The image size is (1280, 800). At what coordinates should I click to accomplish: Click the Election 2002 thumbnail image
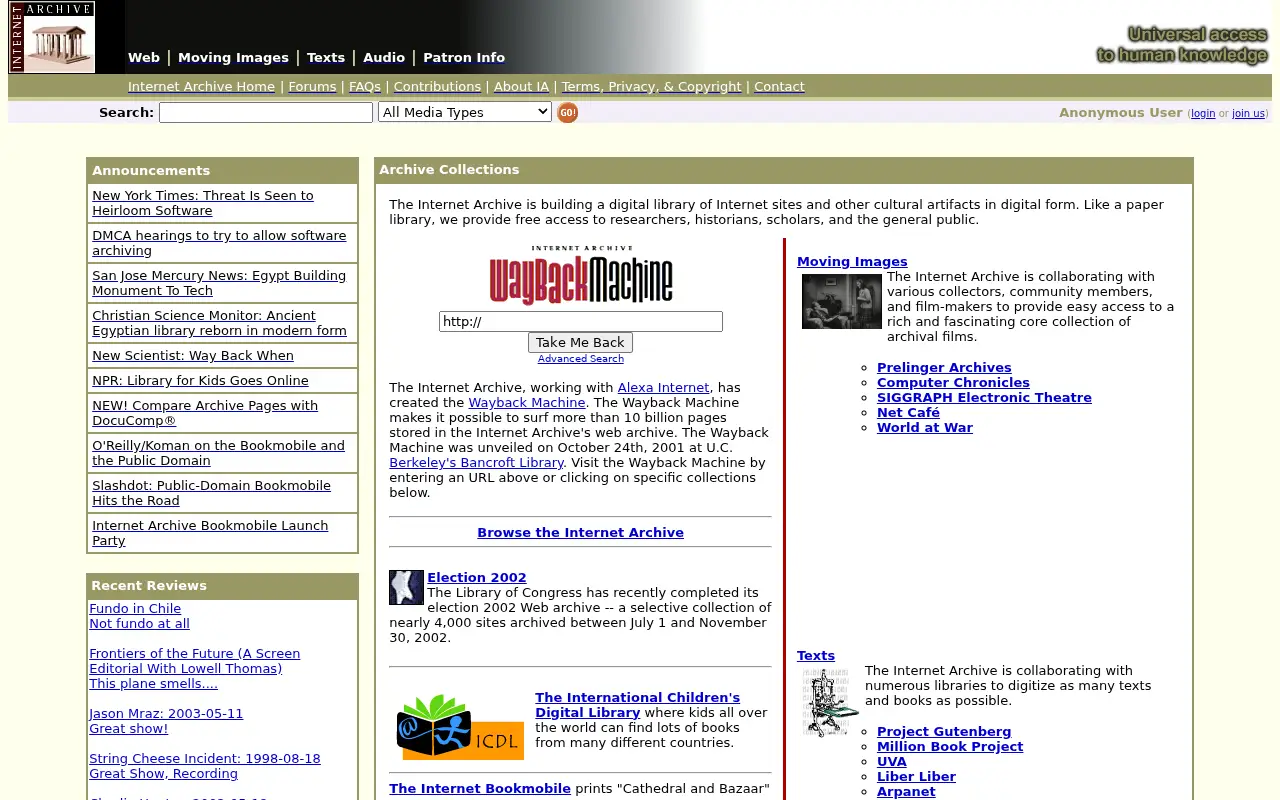(x=406, y=587)
